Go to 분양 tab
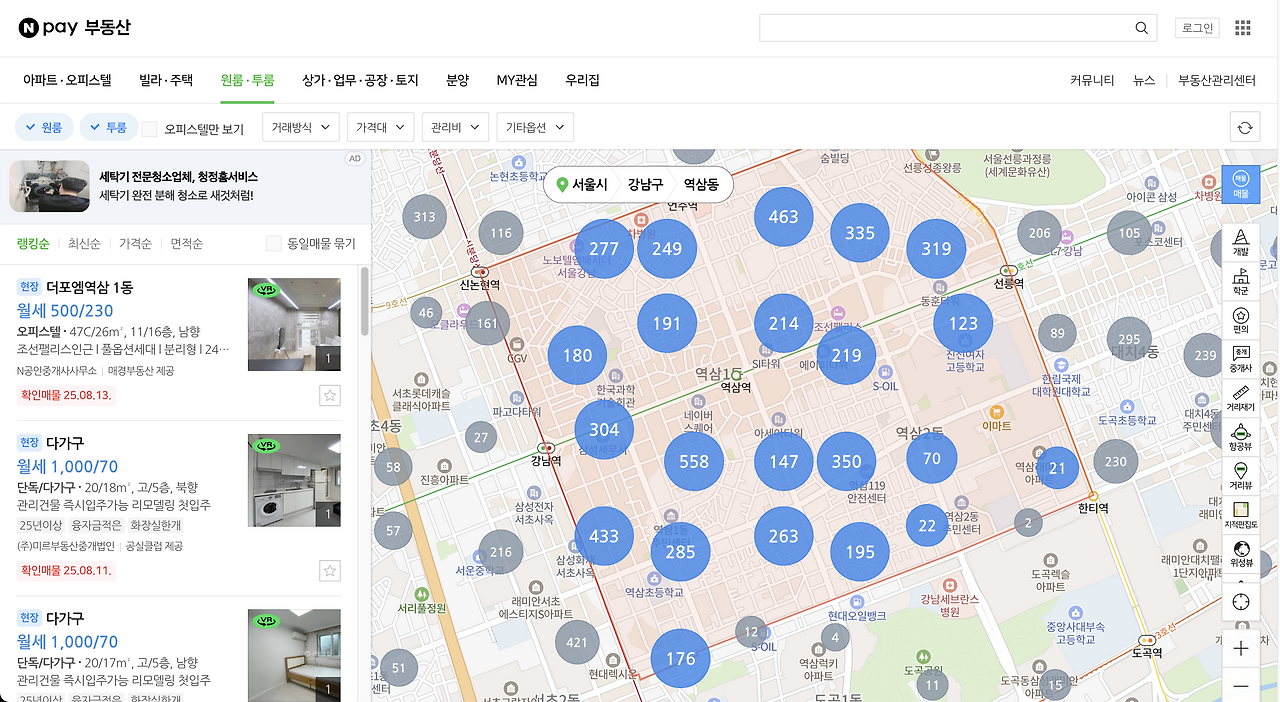Image resolution: width=1280 pixels, height=702 pixels. (x=457, y=80)
